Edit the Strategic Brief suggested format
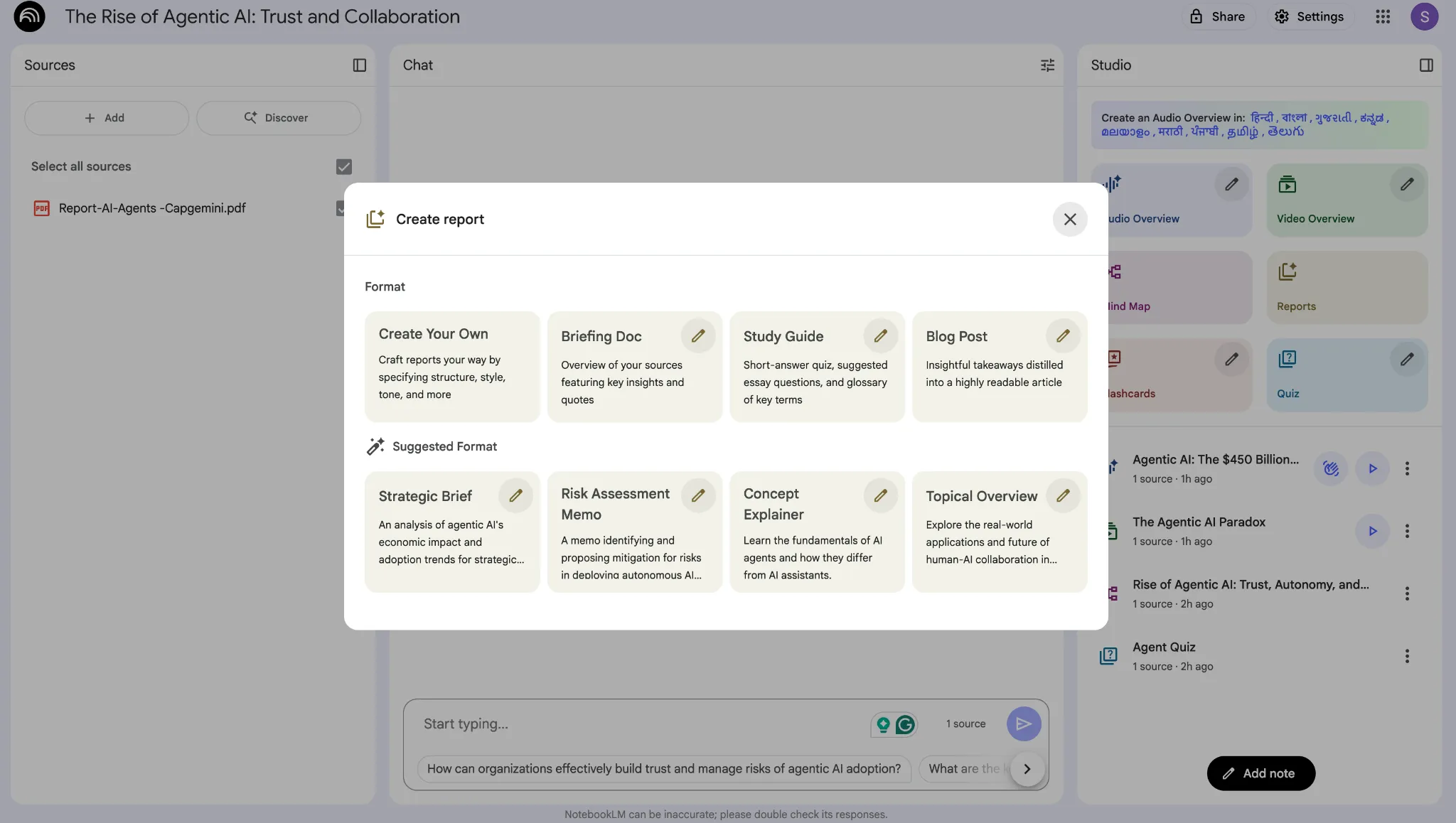The width and height of the screenshot is (1456, 823). coord(515,495)
